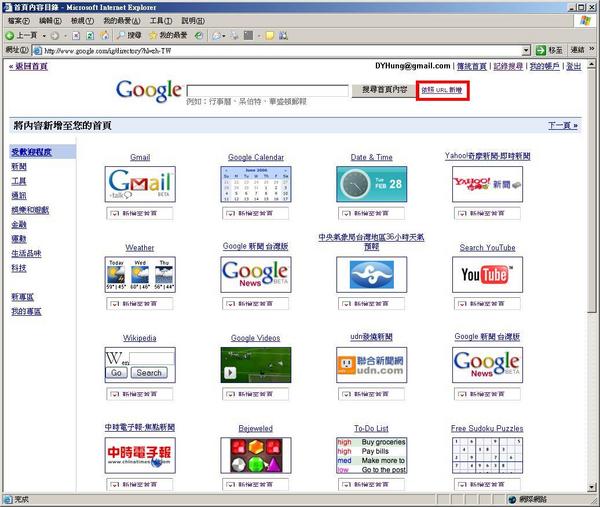Click the Home icon in toolbar
The image size is (600, 507).
click(104, 36)
